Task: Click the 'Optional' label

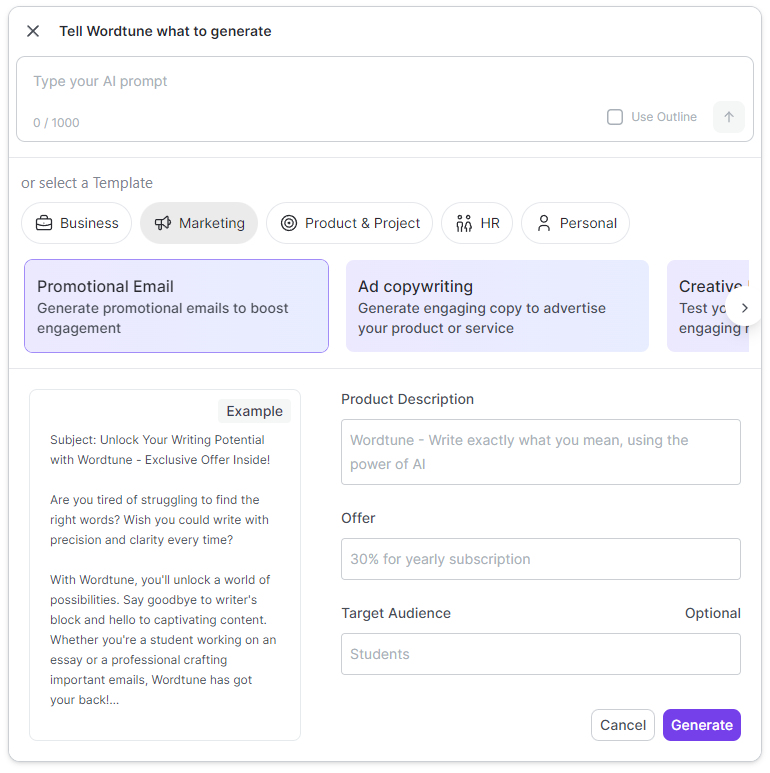Action: (x=713, y=613)
